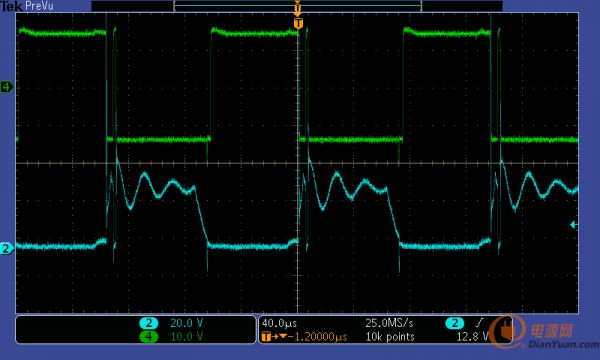Click the waveform record overview bar
This screenshot has width=600, height=360.
297,6
